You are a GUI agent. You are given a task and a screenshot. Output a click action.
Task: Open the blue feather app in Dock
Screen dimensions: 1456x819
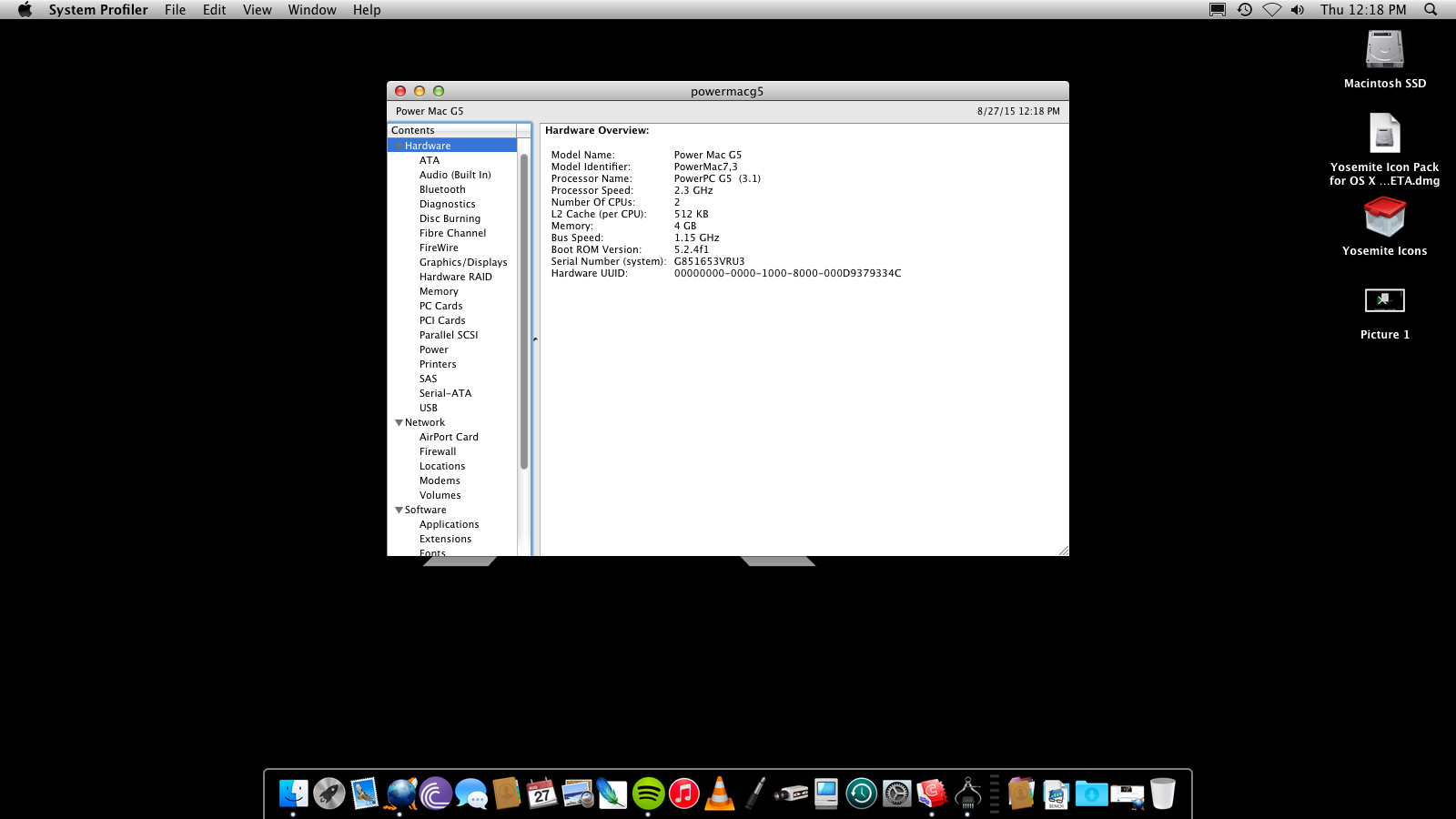point(612,794)
